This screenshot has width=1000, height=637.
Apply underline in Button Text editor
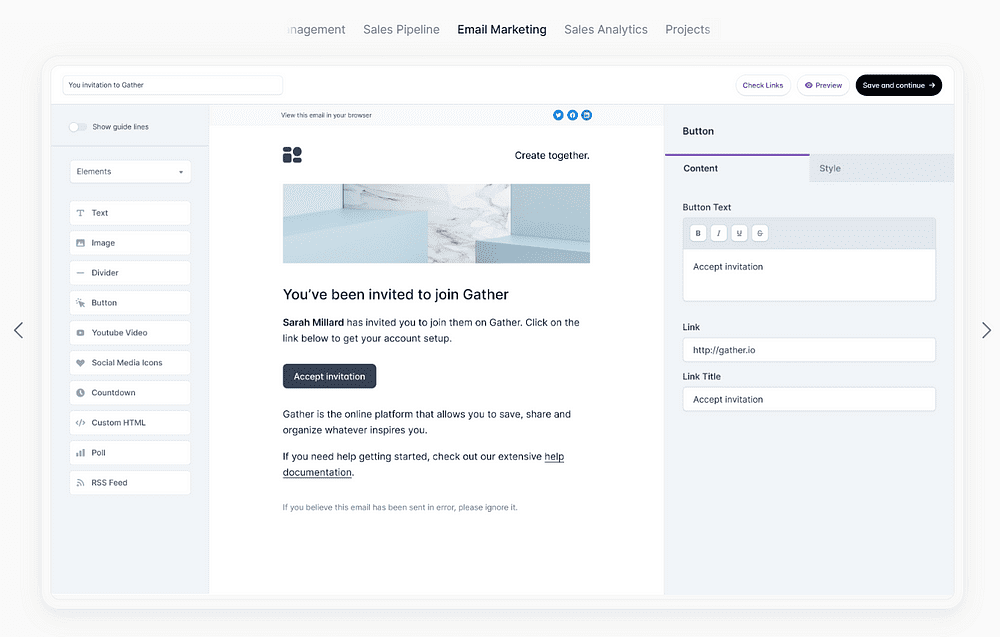(739, 233)
